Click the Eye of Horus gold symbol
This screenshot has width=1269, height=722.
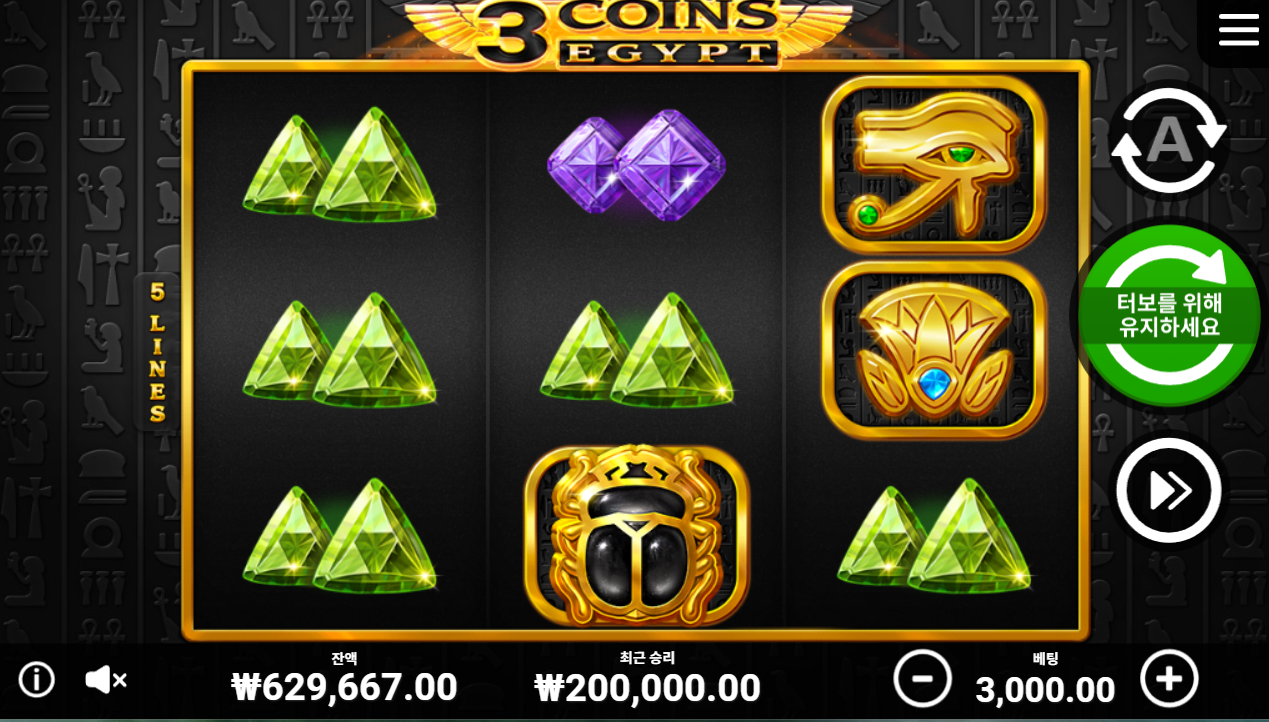pyautogui.click(x=934, y=165)
